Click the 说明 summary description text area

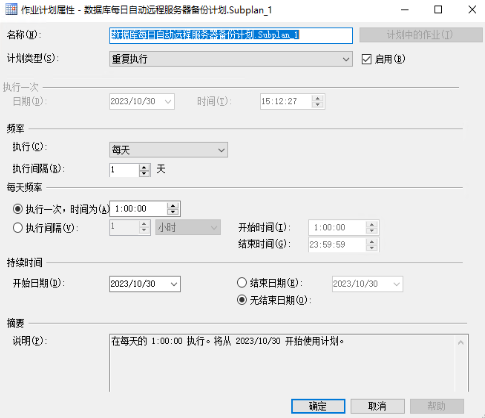pos(289,363)
